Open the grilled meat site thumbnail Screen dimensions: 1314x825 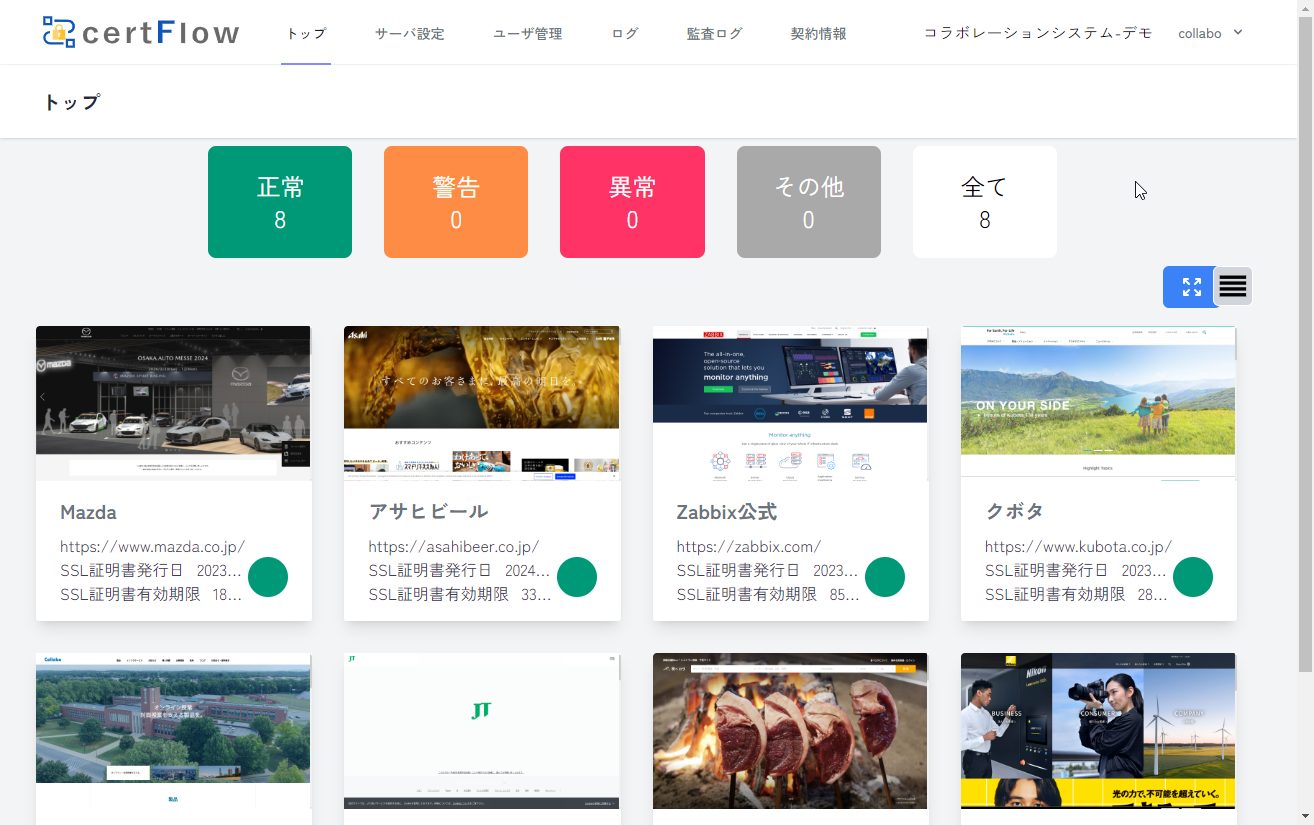click(x=790, y=731)
